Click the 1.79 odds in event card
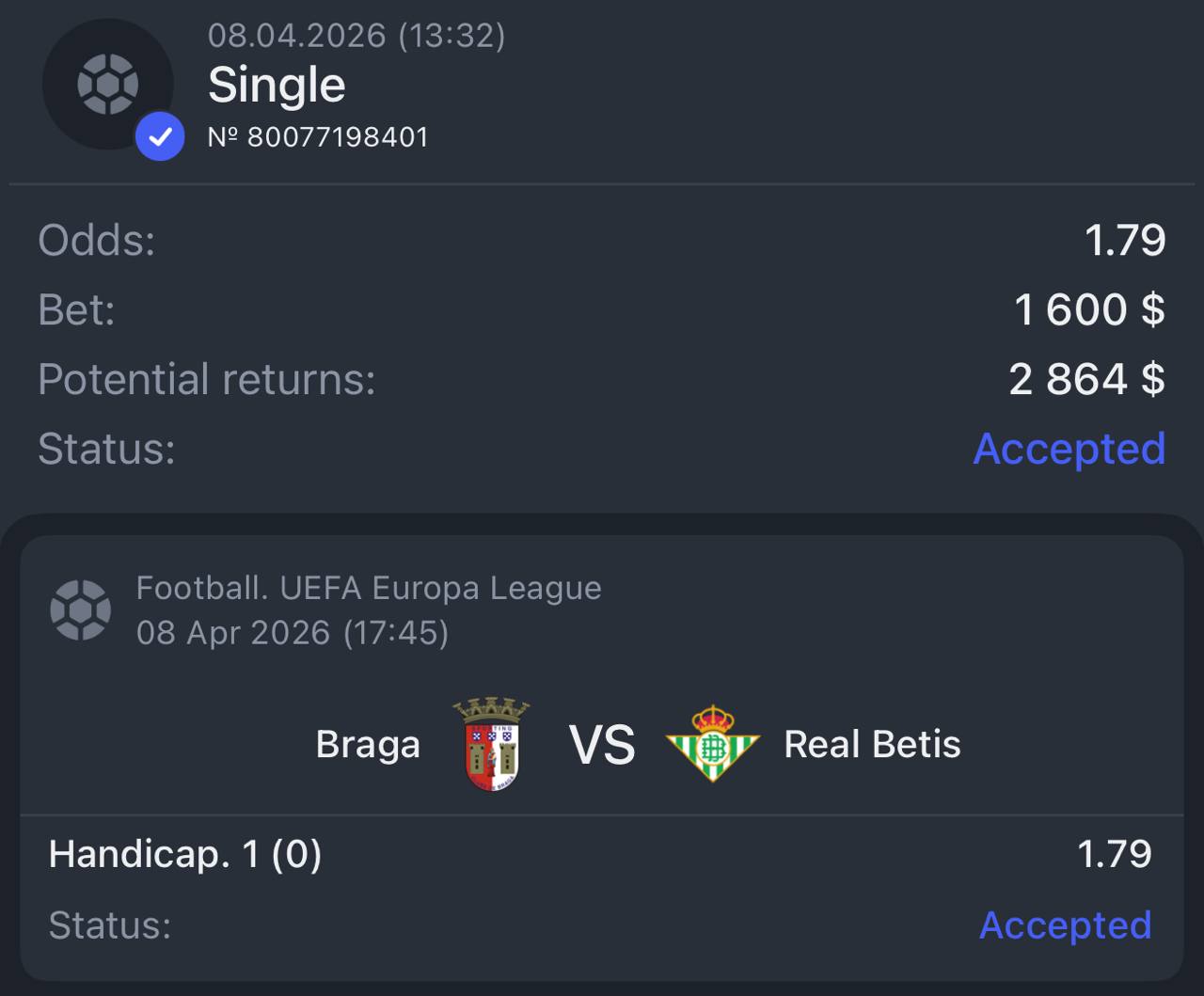The width and height of the screenshot is (1204, 996). point(1115,854)
